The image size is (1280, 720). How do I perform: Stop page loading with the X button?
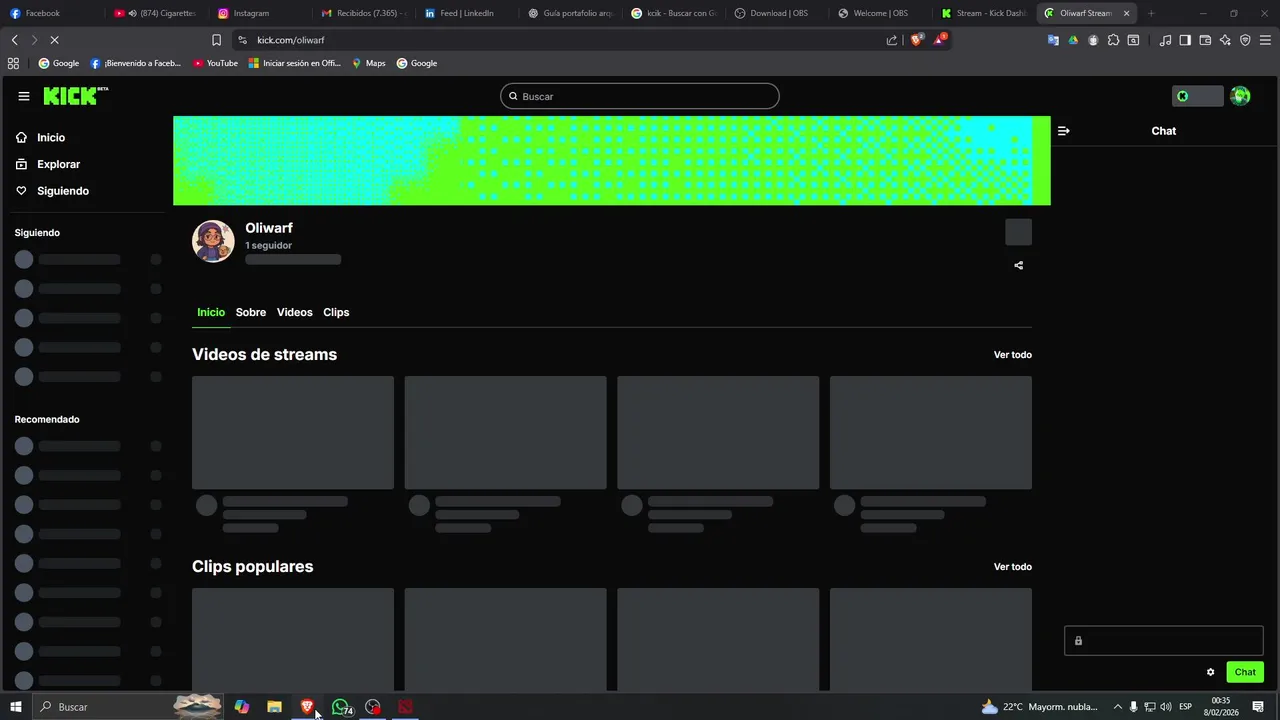53,40
